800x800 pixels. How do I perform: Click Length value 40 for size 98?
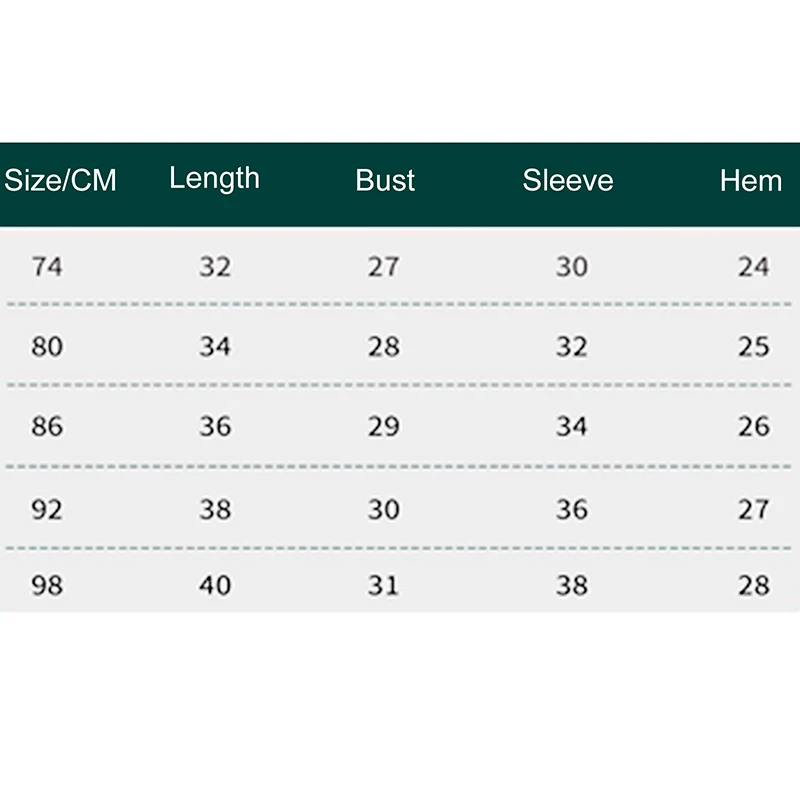click(x=215, y=585)
